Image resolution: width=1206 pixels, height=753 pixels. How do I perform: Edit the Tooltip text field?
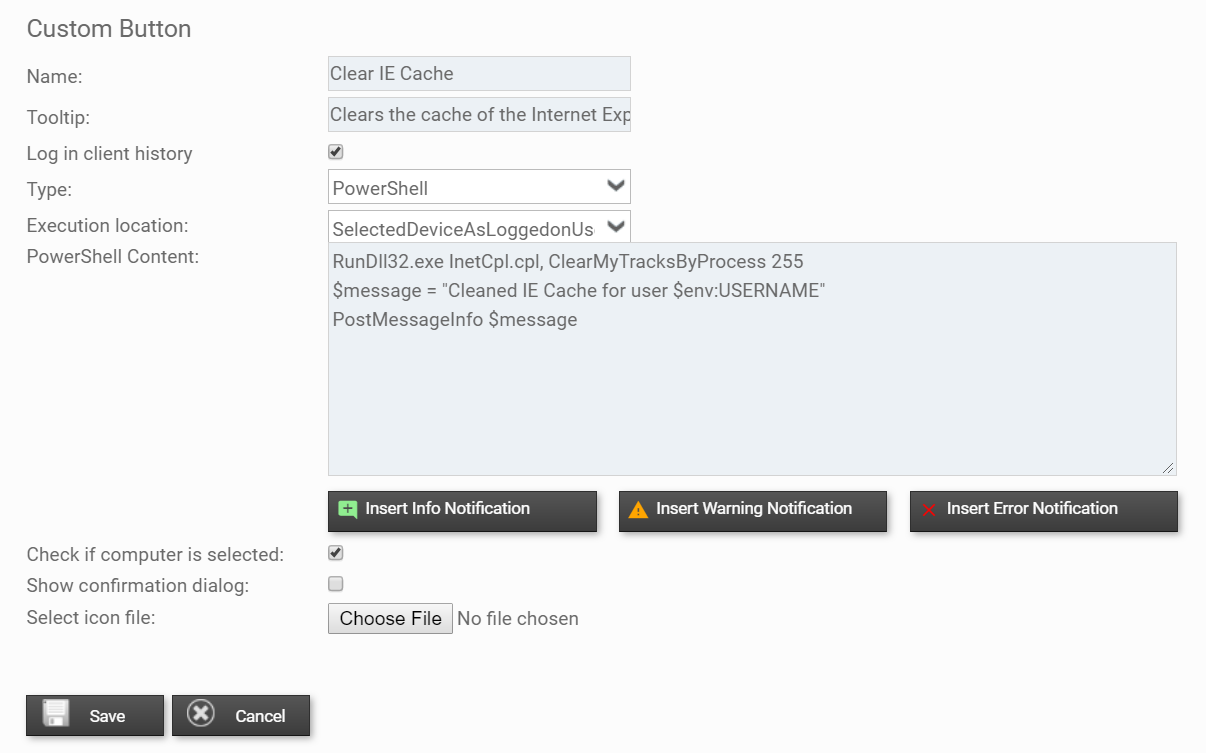coord(479,114)
